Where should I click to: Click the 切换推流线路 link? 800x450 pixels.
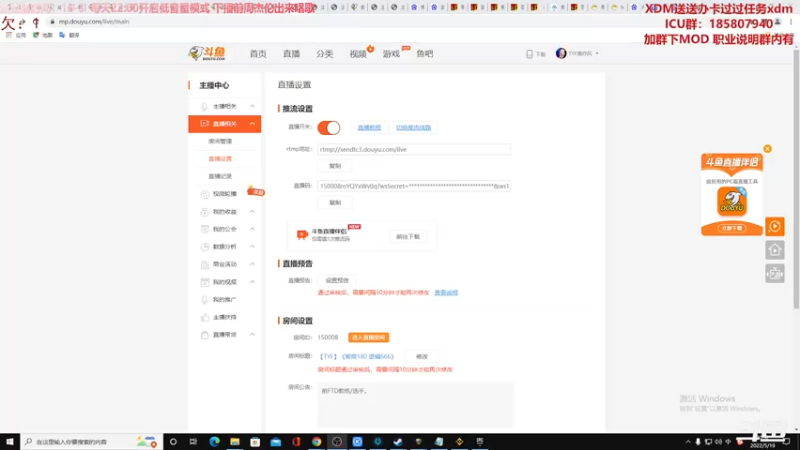click(x=413, y=128)
